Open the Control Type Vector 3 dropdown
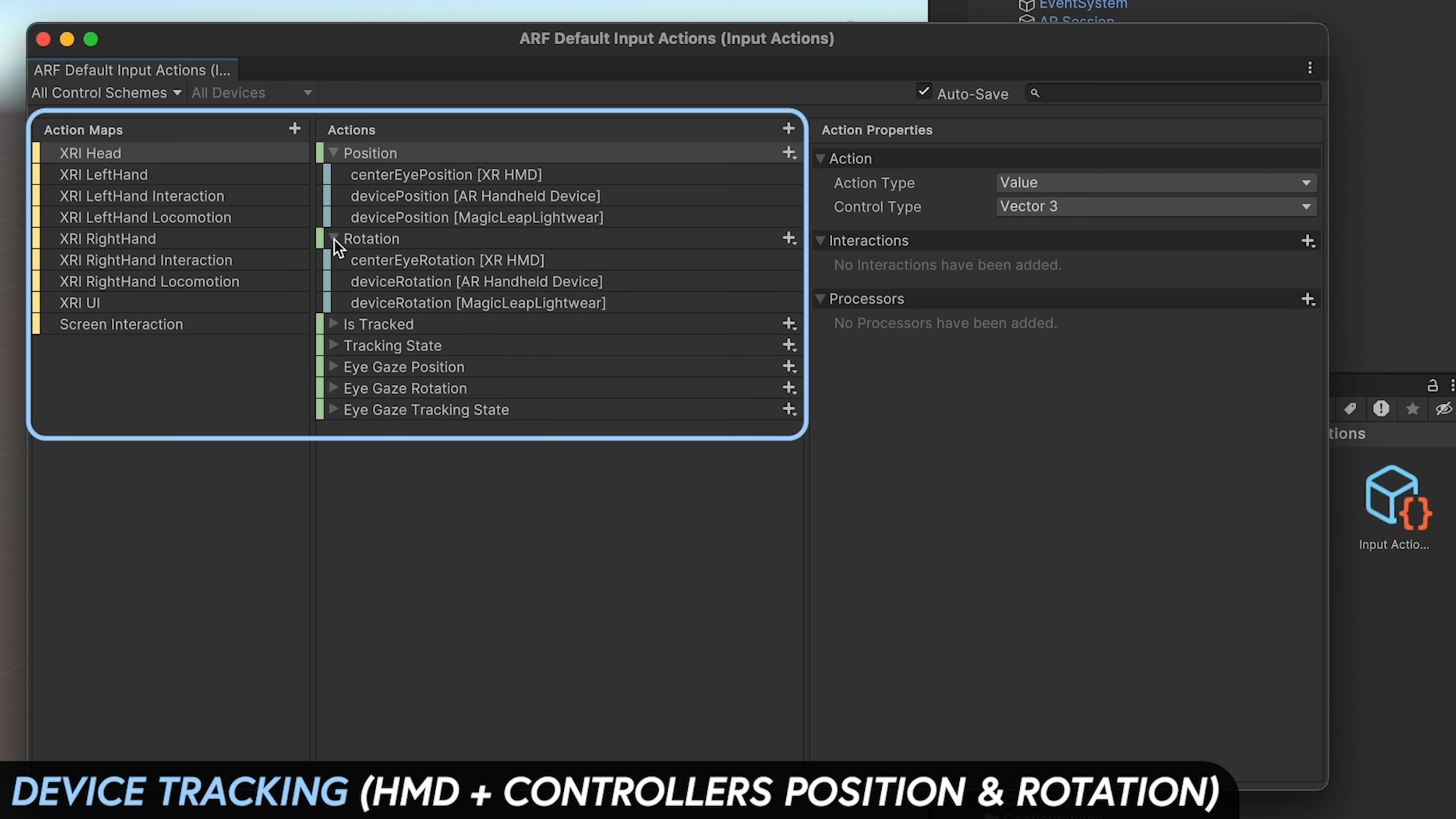Screen dimensions: 1456x819 click(x=1155, y=206)
